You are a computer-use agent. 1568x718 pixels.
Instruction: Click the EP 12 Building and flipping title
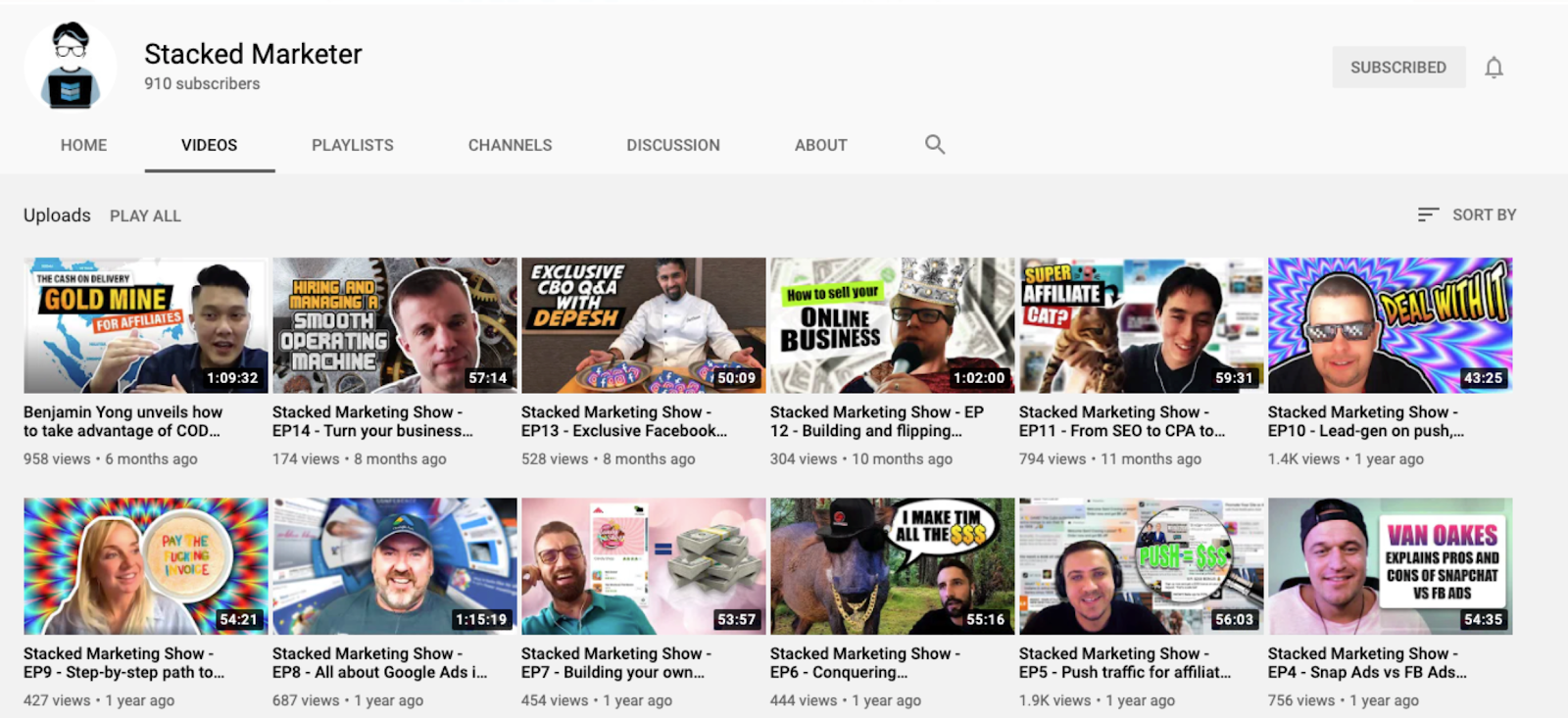click(x=877, y=421)
